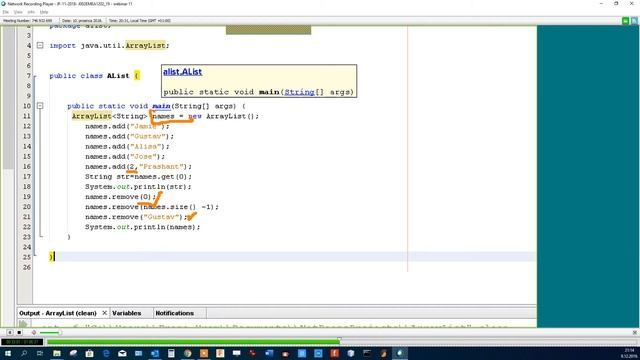Open the Calculator taskbar icon
640x360 pixels.
point(171,353)
